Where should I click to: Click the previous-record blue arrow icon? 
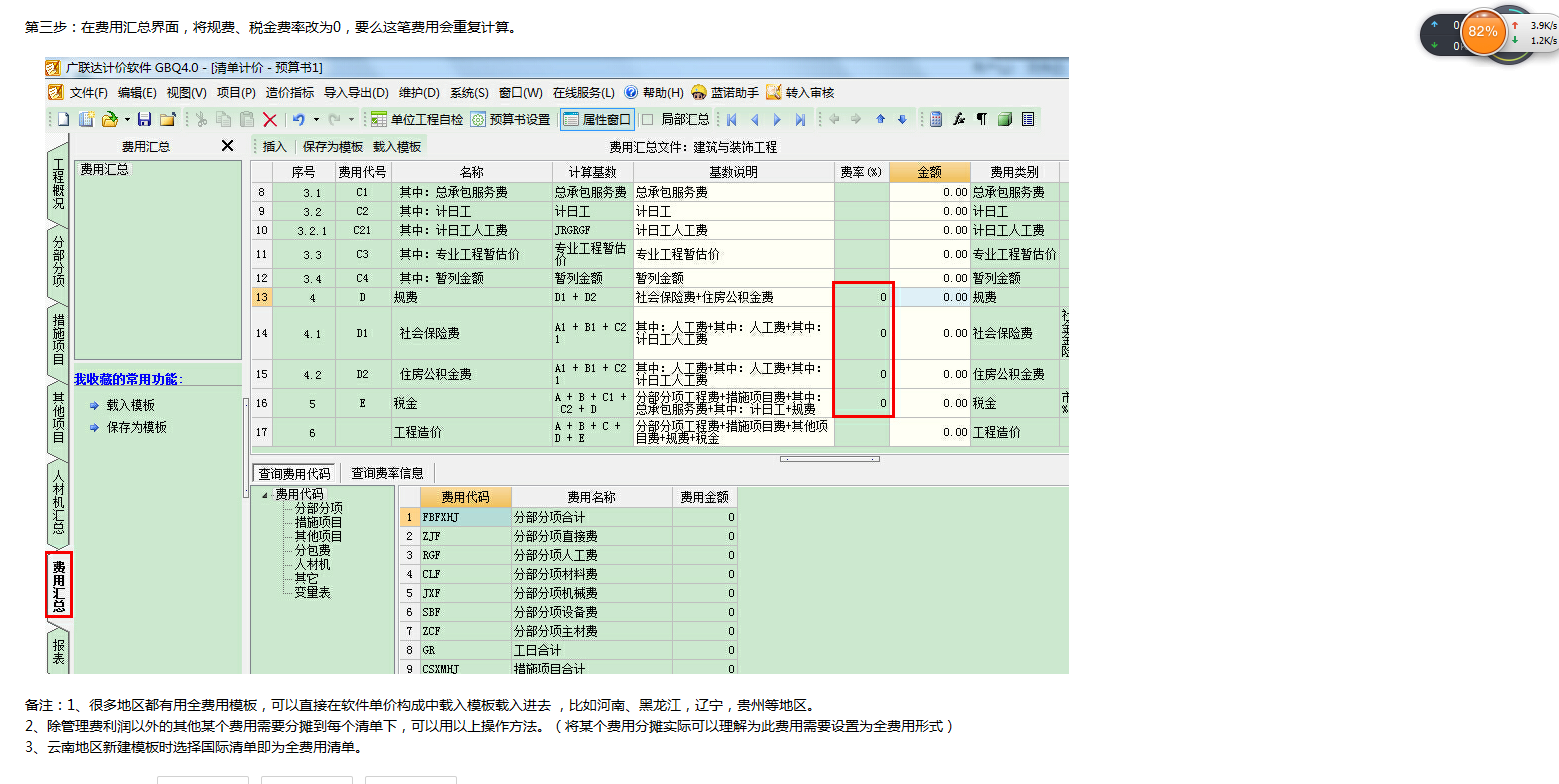pos(755,119)
